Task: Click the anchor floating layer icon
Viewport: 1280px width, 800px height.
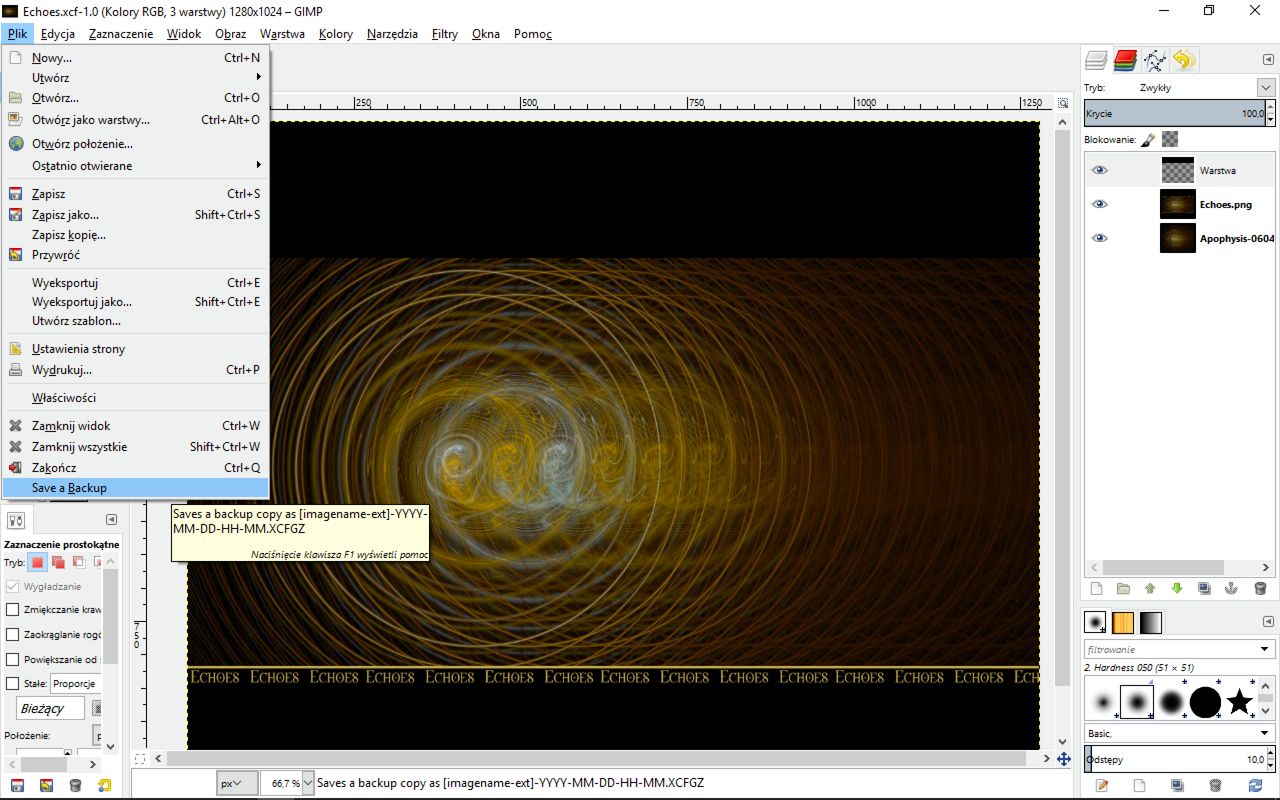Action: click(x=1232, y=589)
